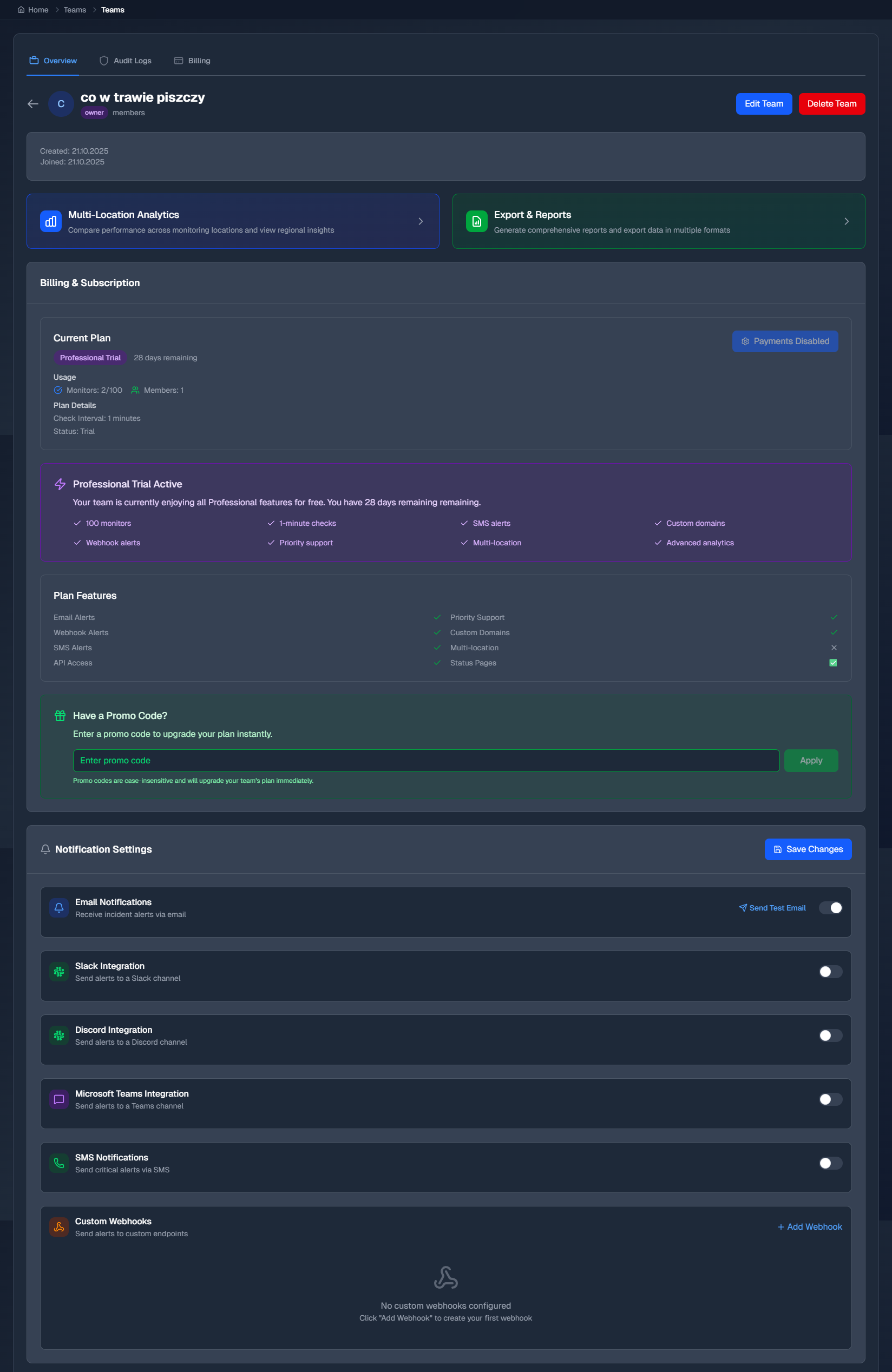Go back with the left arrow icon
Image resolution: width=892 pixels, height=1372 pixels.
(33, 104)
